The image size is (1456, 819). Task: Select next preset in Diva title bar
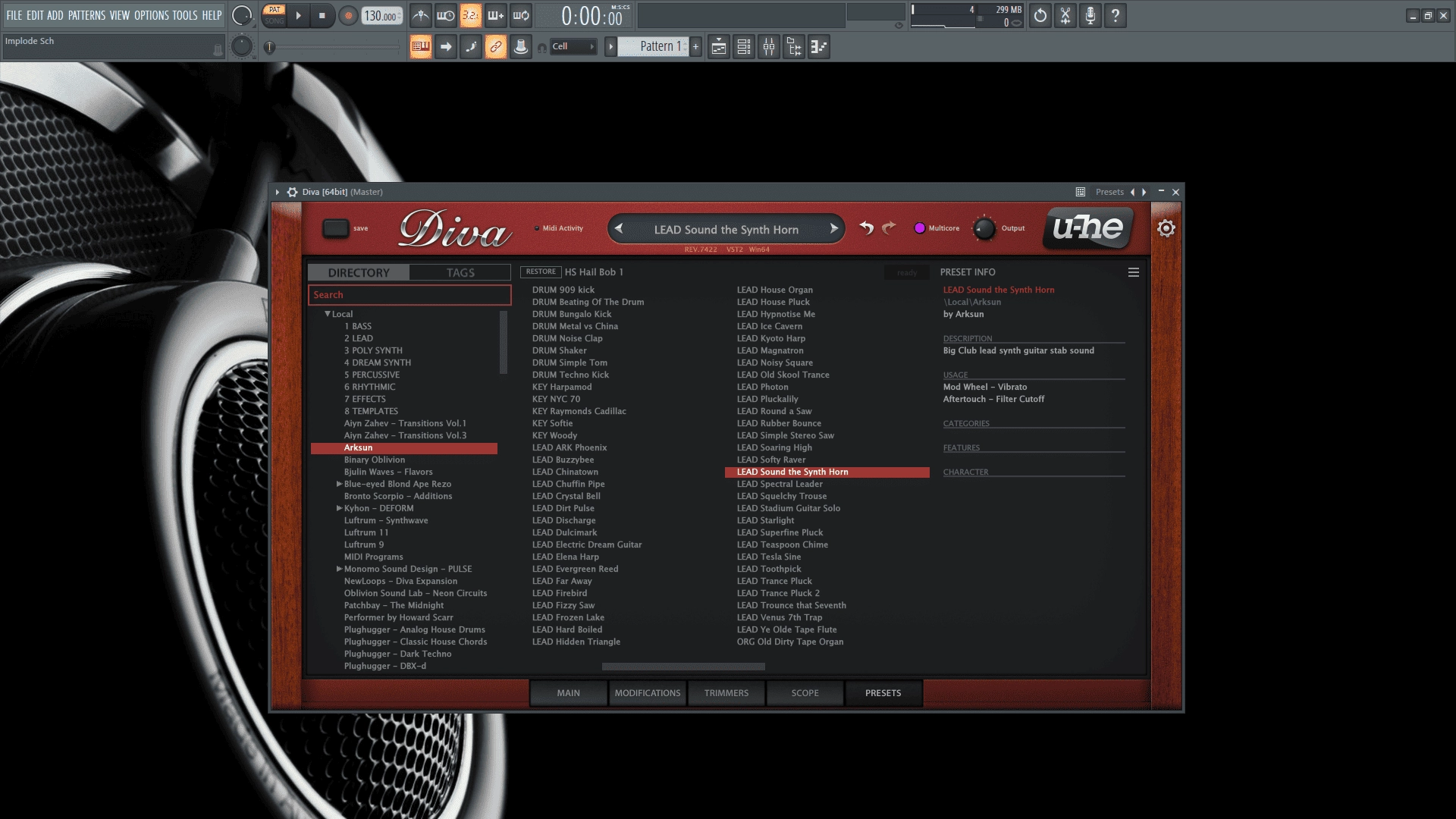(1144, 192)
